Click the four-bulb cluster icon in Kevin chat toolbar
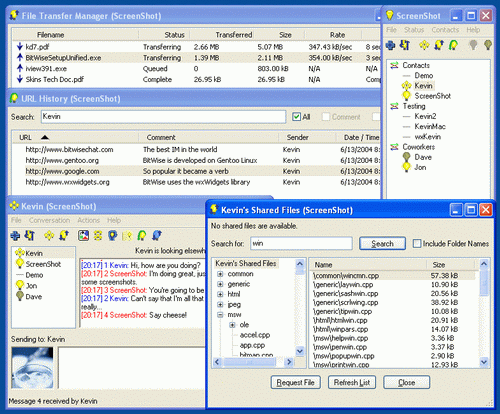Image resolution: width=500 pixels, height=414 pixels. tap(49, 236)
